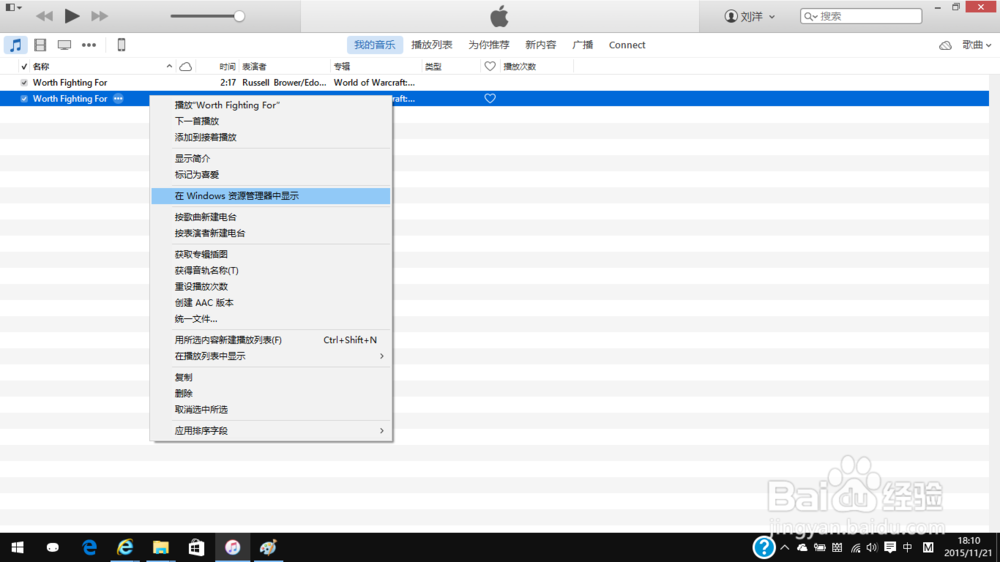1000x562 pixels.
Task: Choose 统一文件... in the context menu
Action: [271, 319]
